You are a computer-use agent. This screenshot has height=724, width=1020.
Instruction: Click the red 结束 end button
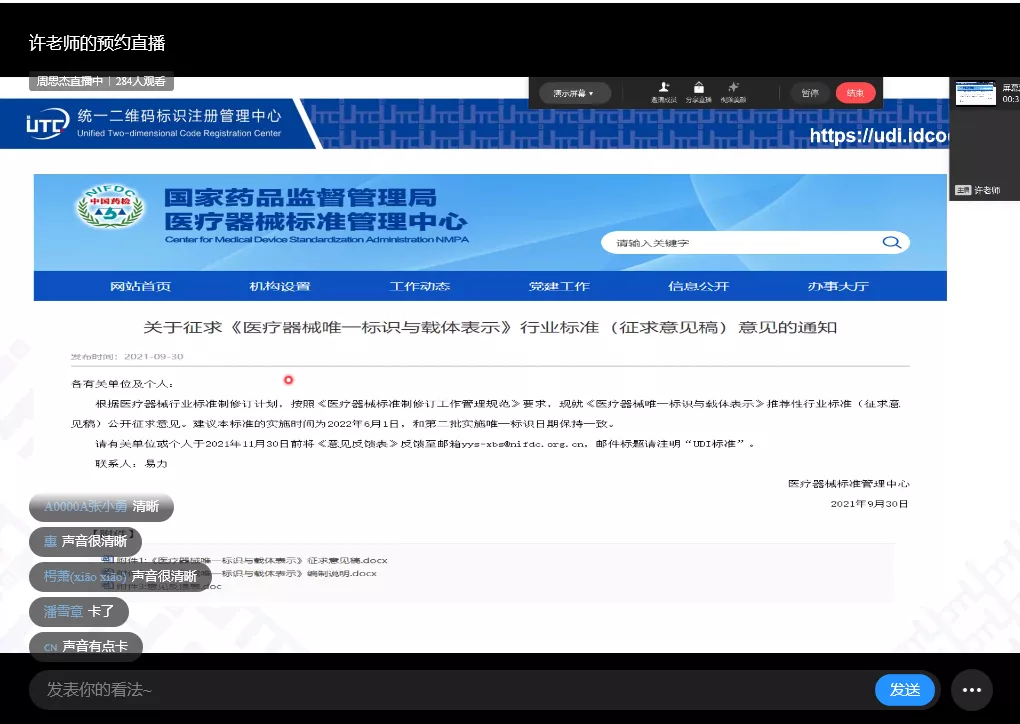855,93
